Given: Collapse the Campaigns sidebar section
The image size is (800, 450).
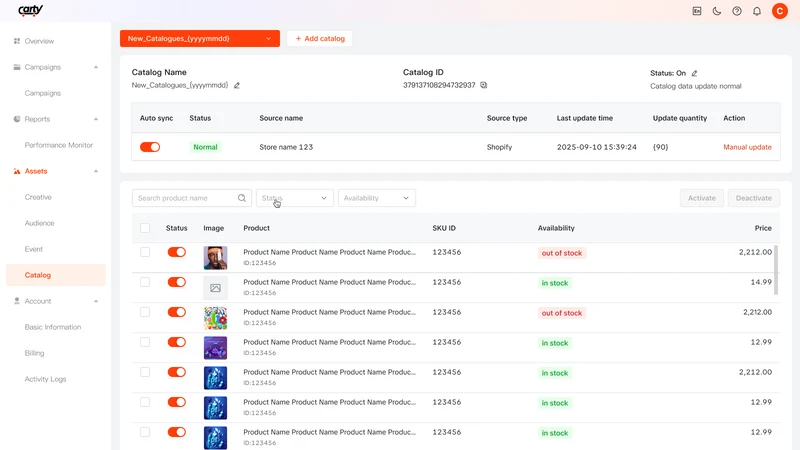Looking at the screenshot, I should (96, 67).
